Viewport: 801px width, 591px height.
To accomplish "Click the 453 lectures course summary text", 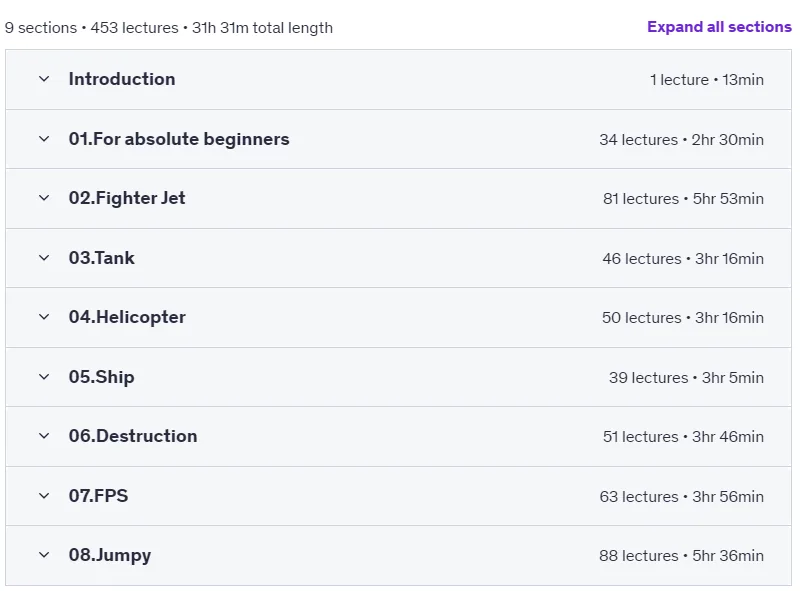I will [134, 28].
